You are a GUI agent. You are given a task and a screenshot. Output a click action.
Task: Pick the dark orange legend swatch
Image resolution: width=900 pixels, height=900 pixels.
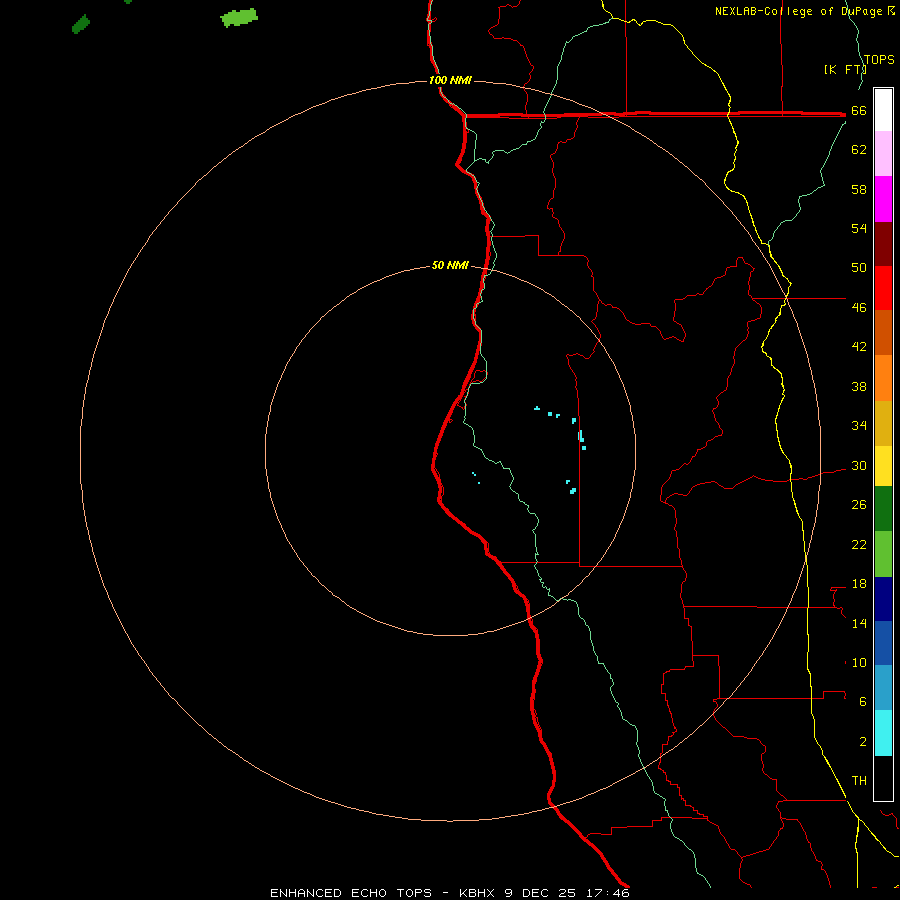point(883,333)
